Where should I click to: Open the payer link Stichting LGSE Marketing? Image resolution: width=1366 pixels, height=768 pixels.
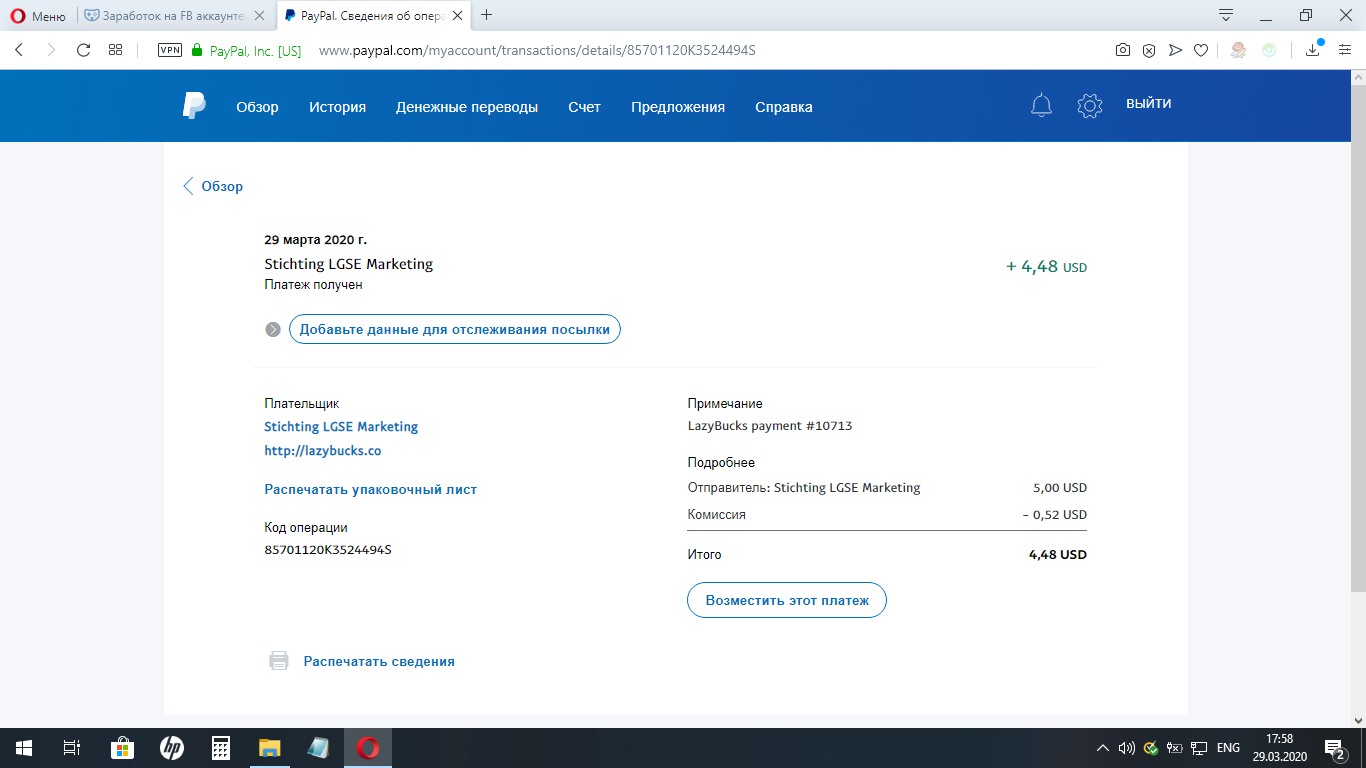point(341,426)
